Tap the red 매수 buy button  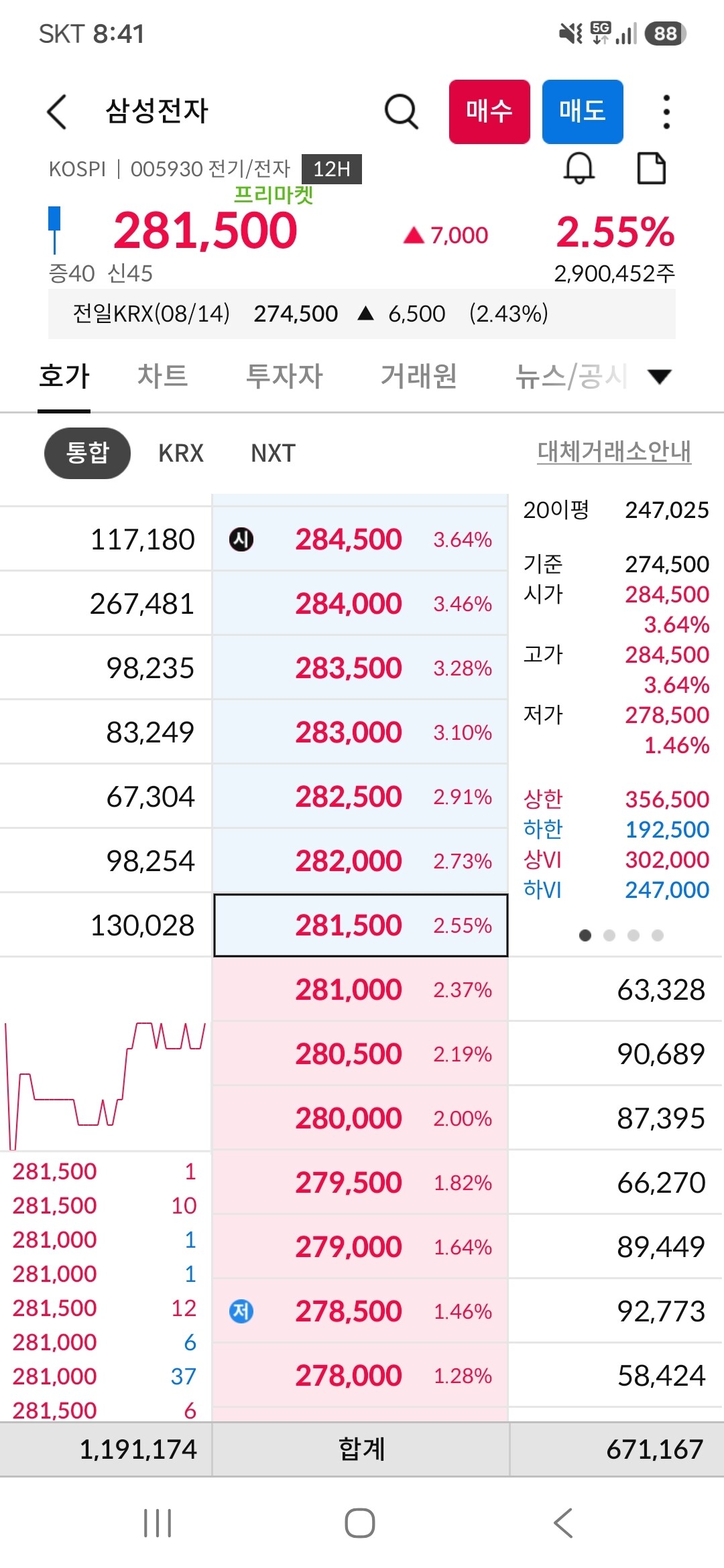(489, 111)
